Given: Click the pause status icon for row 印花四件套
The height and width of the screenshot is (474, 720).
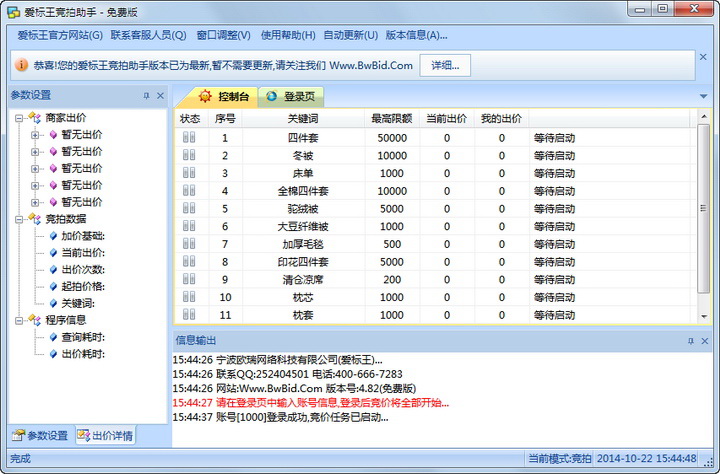Looking at the screenshot, I should pyautogui.click(x=189, y=261).
